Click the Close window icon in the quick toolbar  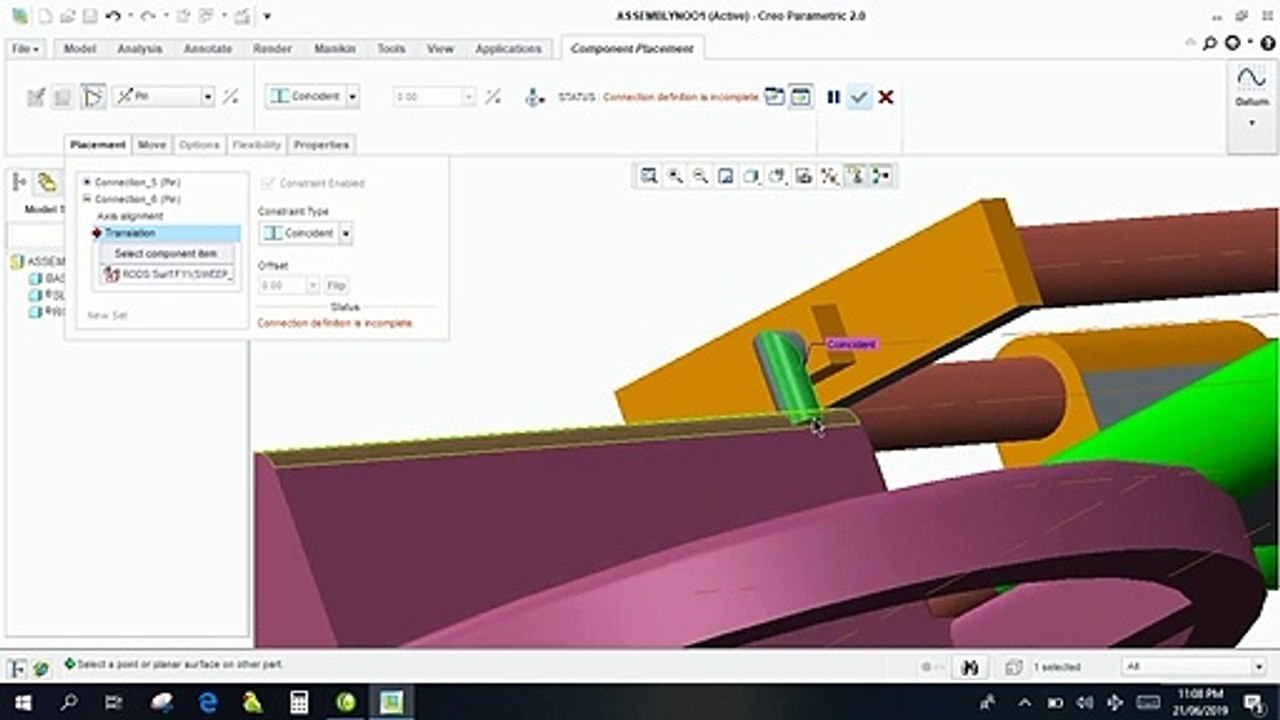click(241, 16)
